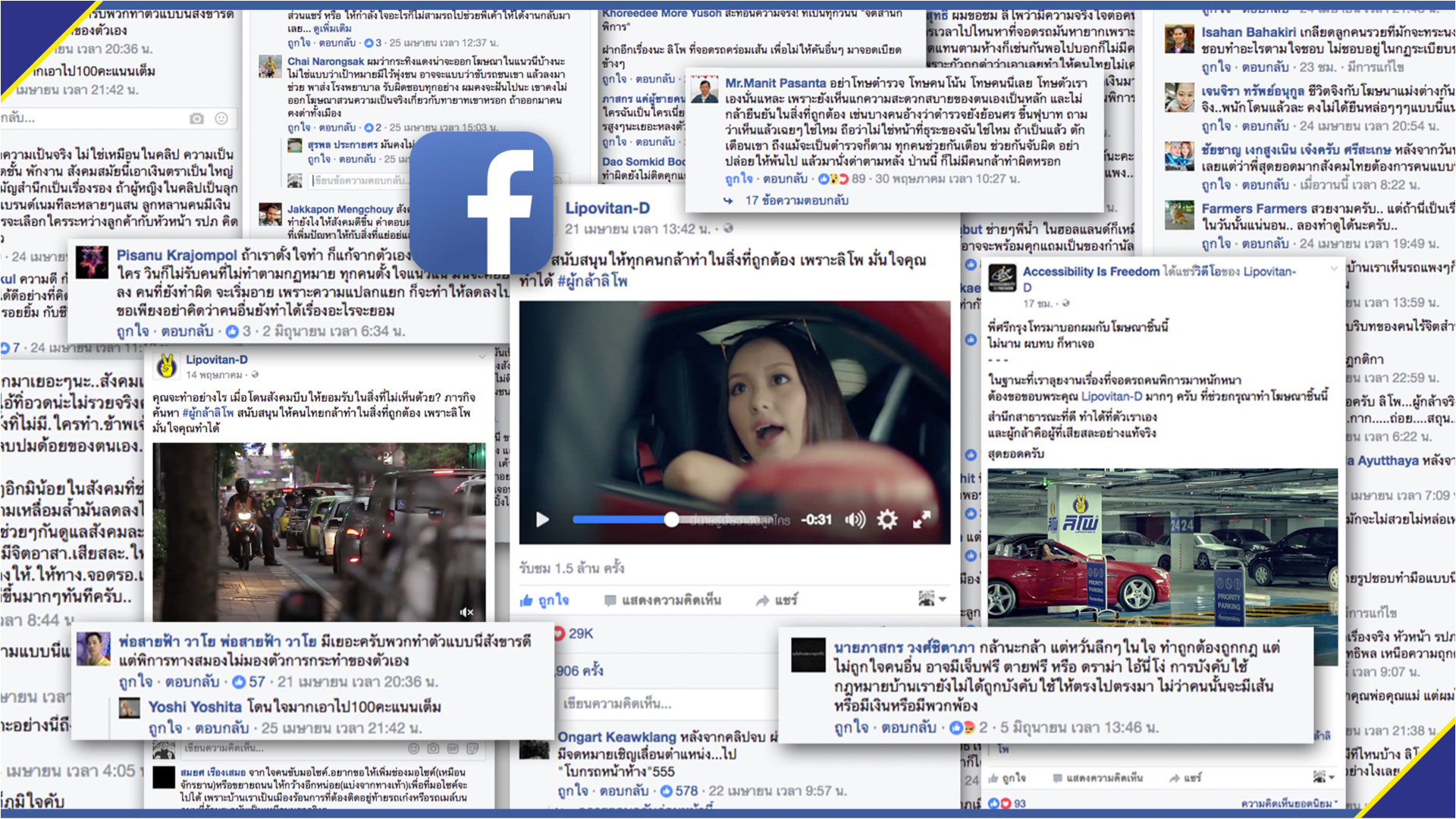Viewport: 1456px width, 819px height.
Task: Click the 57 likes icon on พ่อสายฟ้า comment
Action: coord(239,682)
